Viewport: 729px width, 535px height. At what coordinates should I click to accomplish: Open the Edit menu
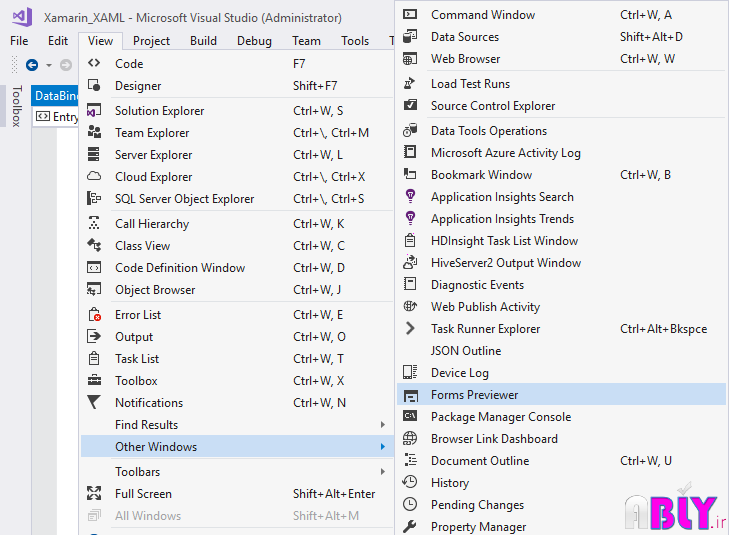pyautogui.click(x=58, y=41)
